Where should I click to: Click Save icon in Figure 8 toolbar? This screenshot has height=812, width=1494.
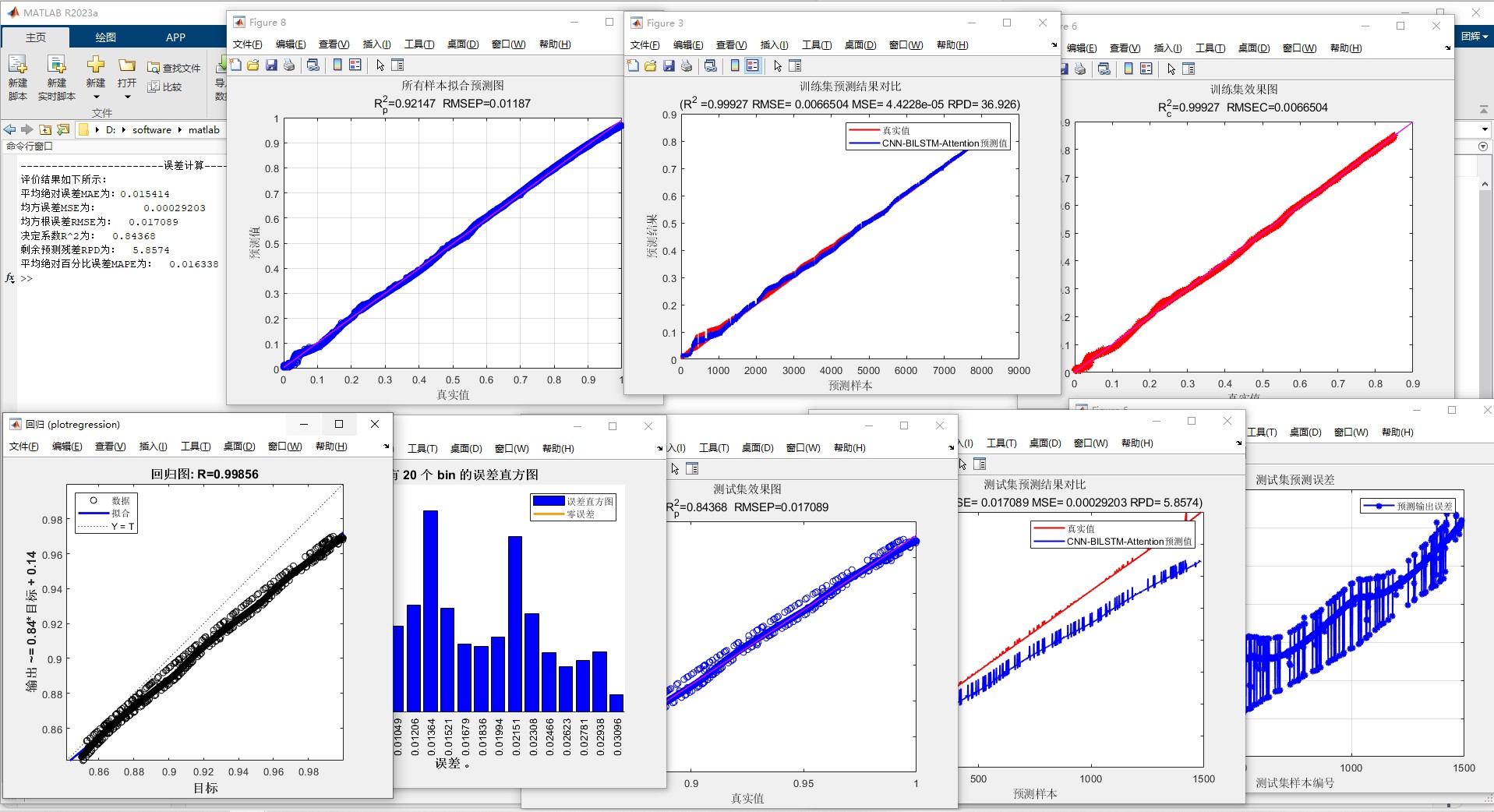tap(271, 65)
